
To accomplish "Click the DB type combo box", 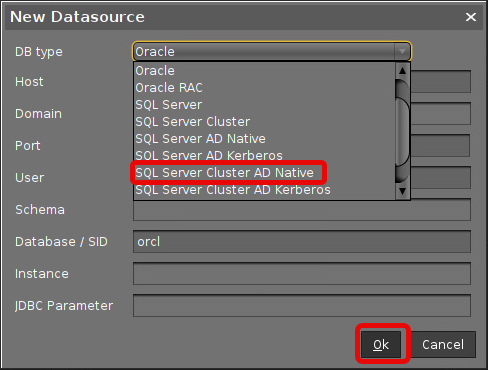I will pyautogui.click(x=272, y=51).
